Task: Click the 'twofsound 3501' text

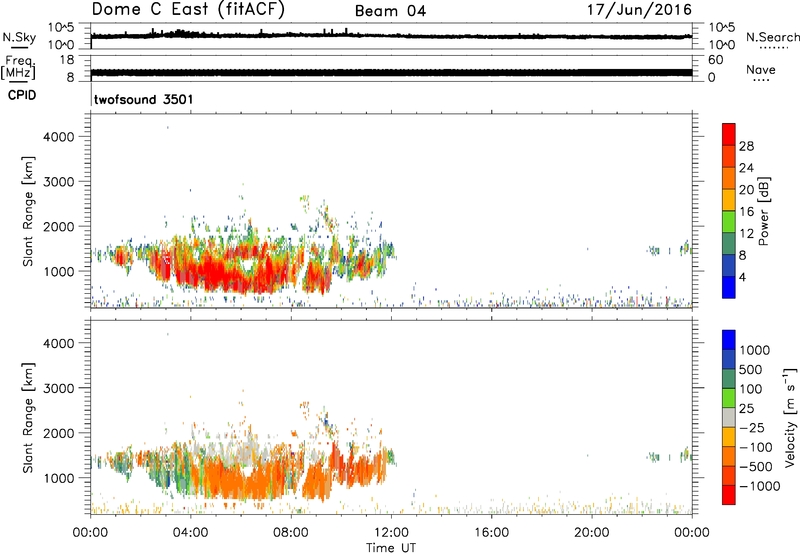Action: (143, 99)
